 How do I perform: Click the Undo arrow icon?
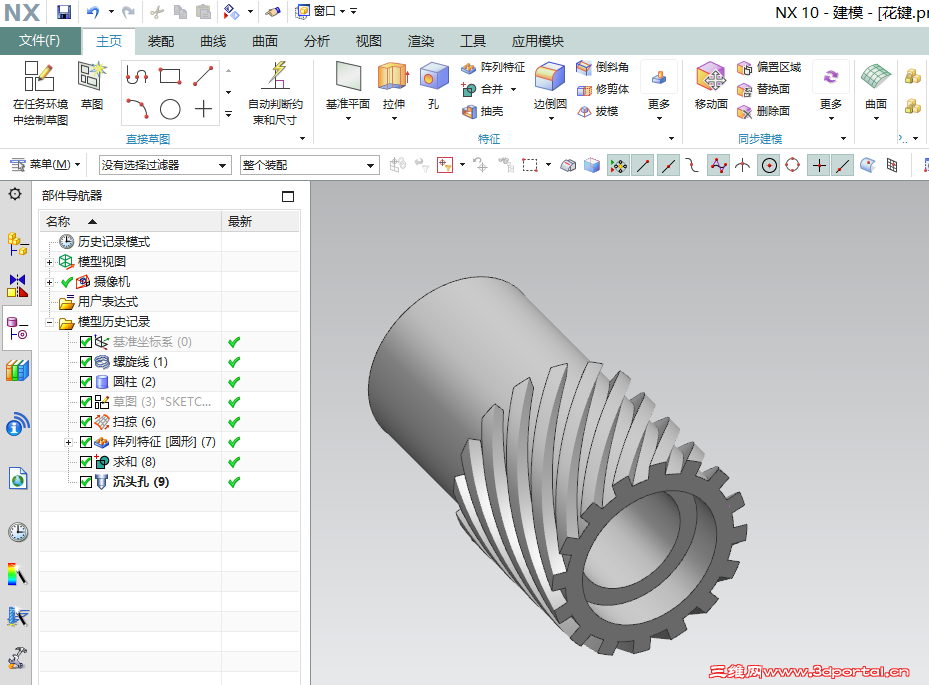(x=93, y=11)
